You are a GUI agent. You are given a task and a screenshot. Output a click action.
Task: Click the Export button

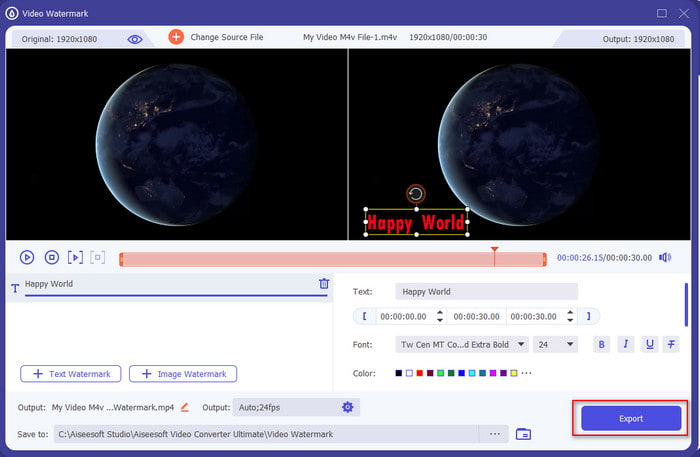(630, 418)
